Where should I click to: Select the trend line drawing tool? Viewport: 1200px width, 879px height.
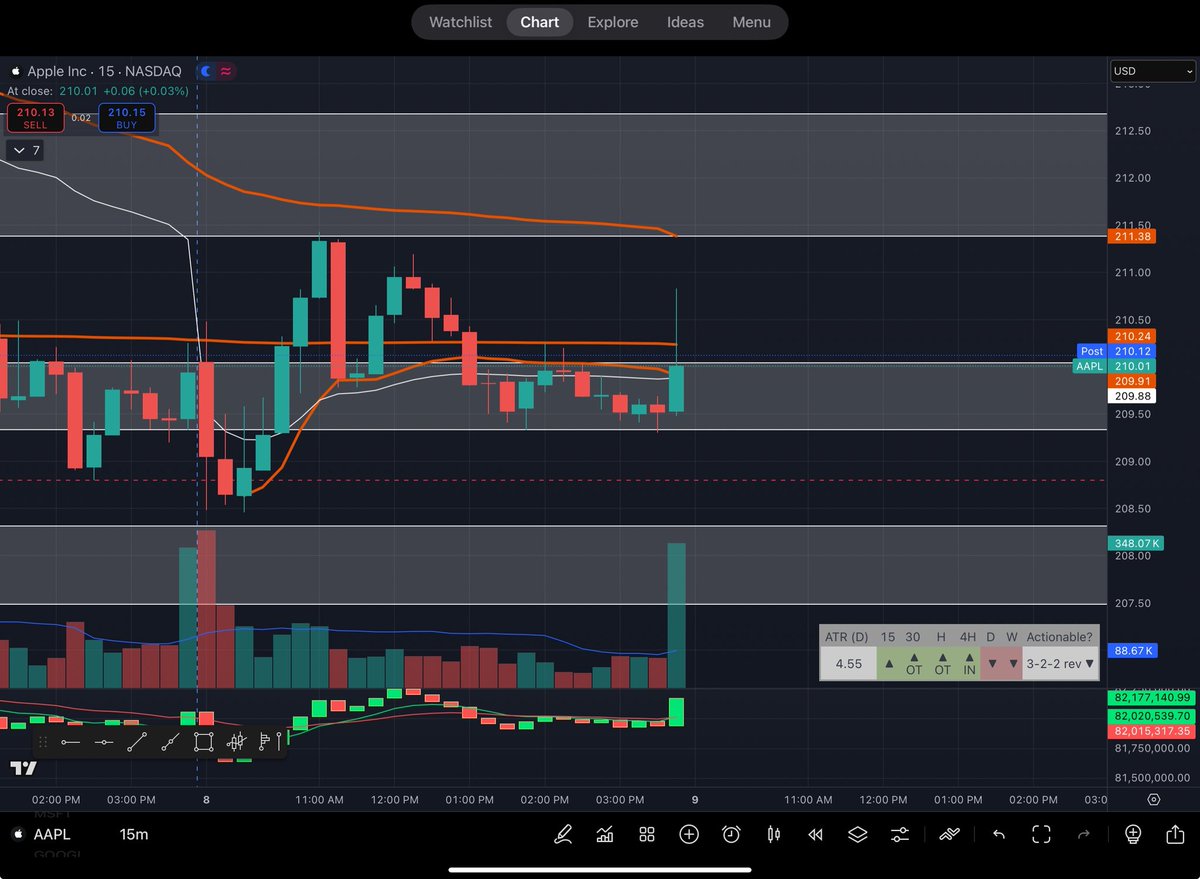tap(137, 742)
